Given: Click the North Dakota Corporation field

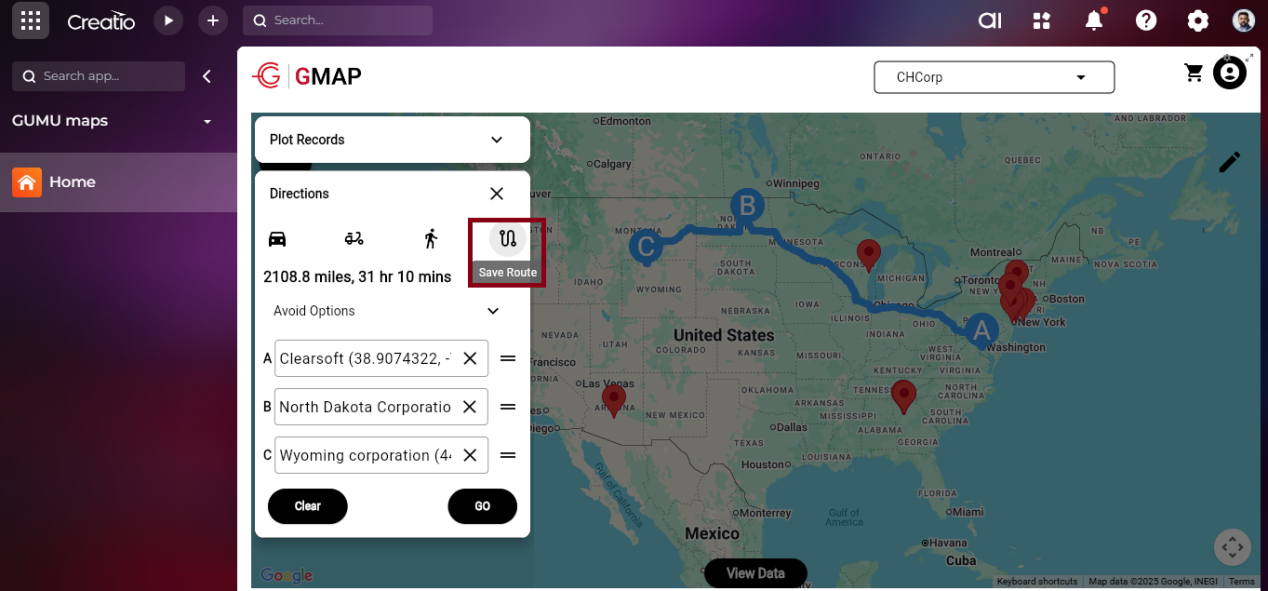Looking at the screenshot, I should pos(381,407).
